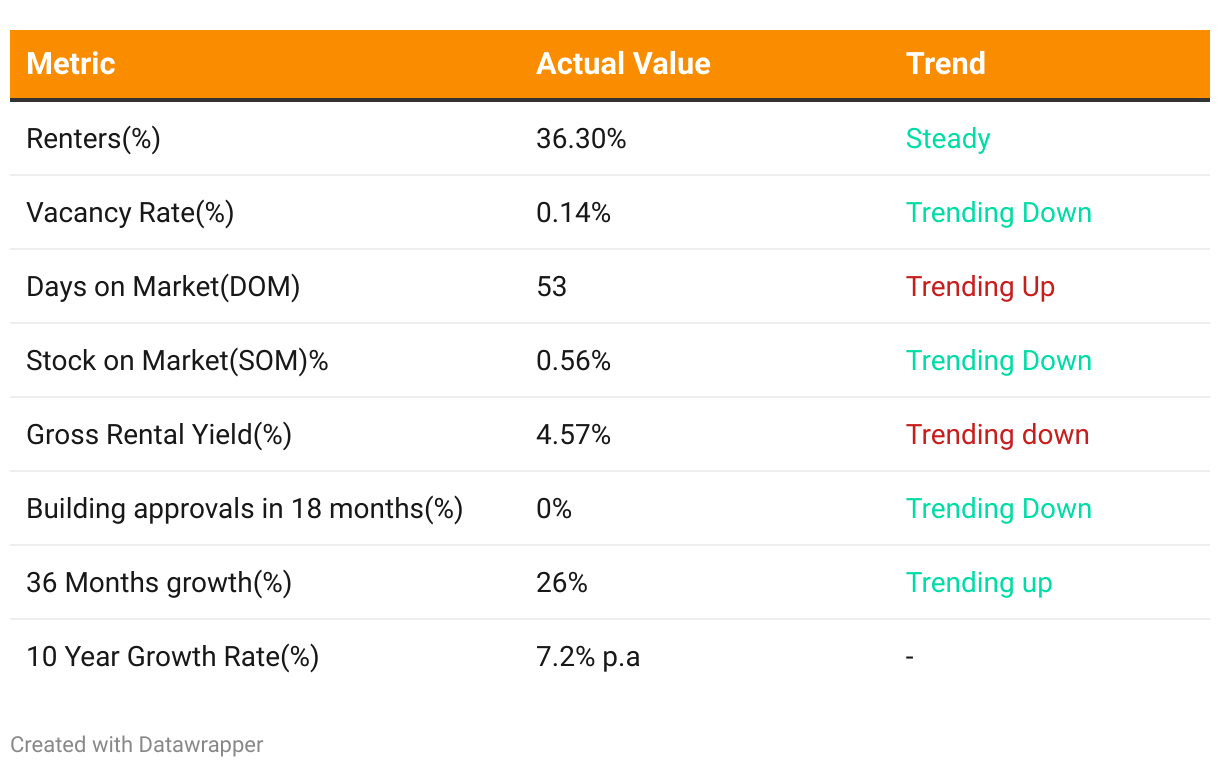Open the Created with Datawrapper link
This screenshot has height=768, width=1220.
point(137,745)
